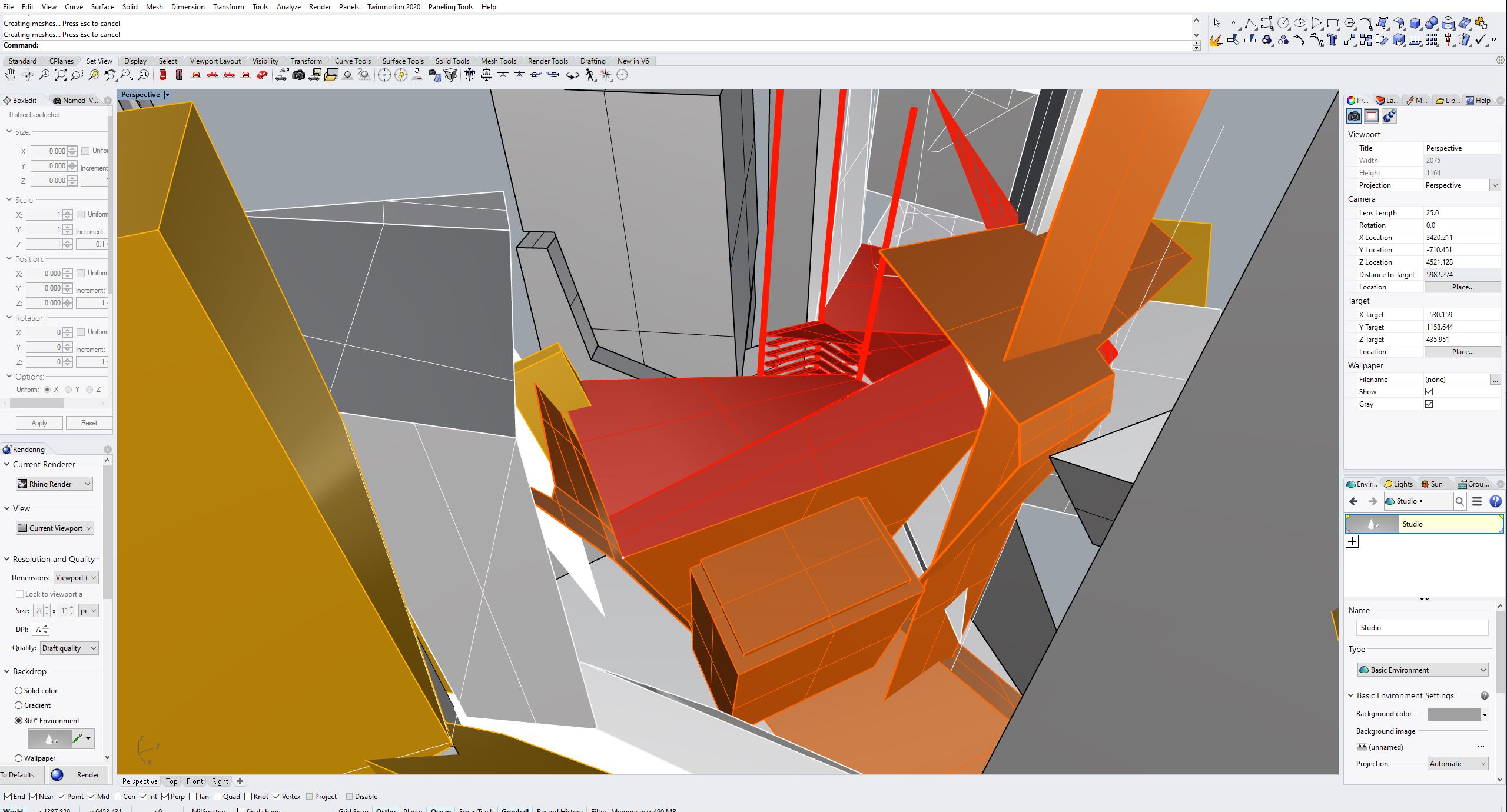
Task: Select the Explode tool icon
Action: [1216, 41]
